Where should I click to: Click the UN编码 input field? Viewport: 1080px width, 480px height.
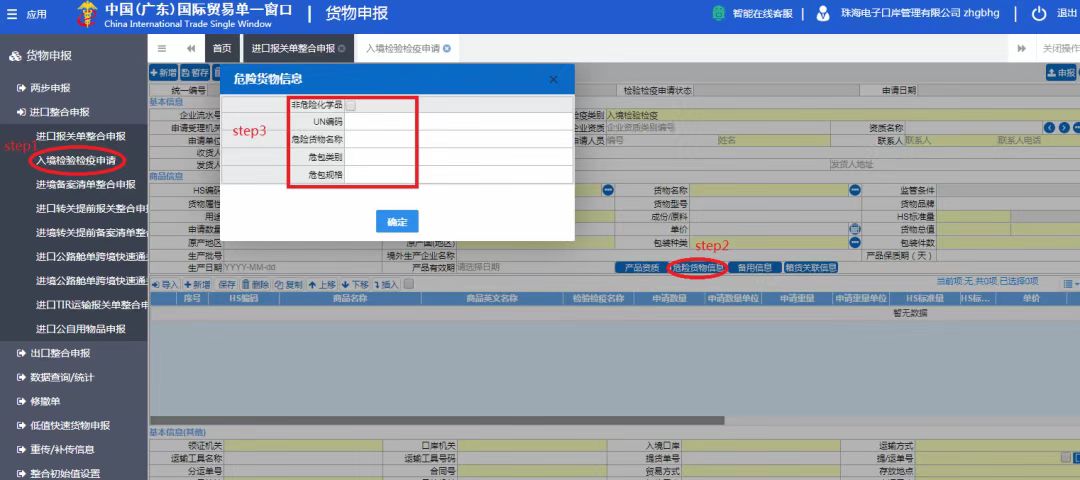point(458,122)
